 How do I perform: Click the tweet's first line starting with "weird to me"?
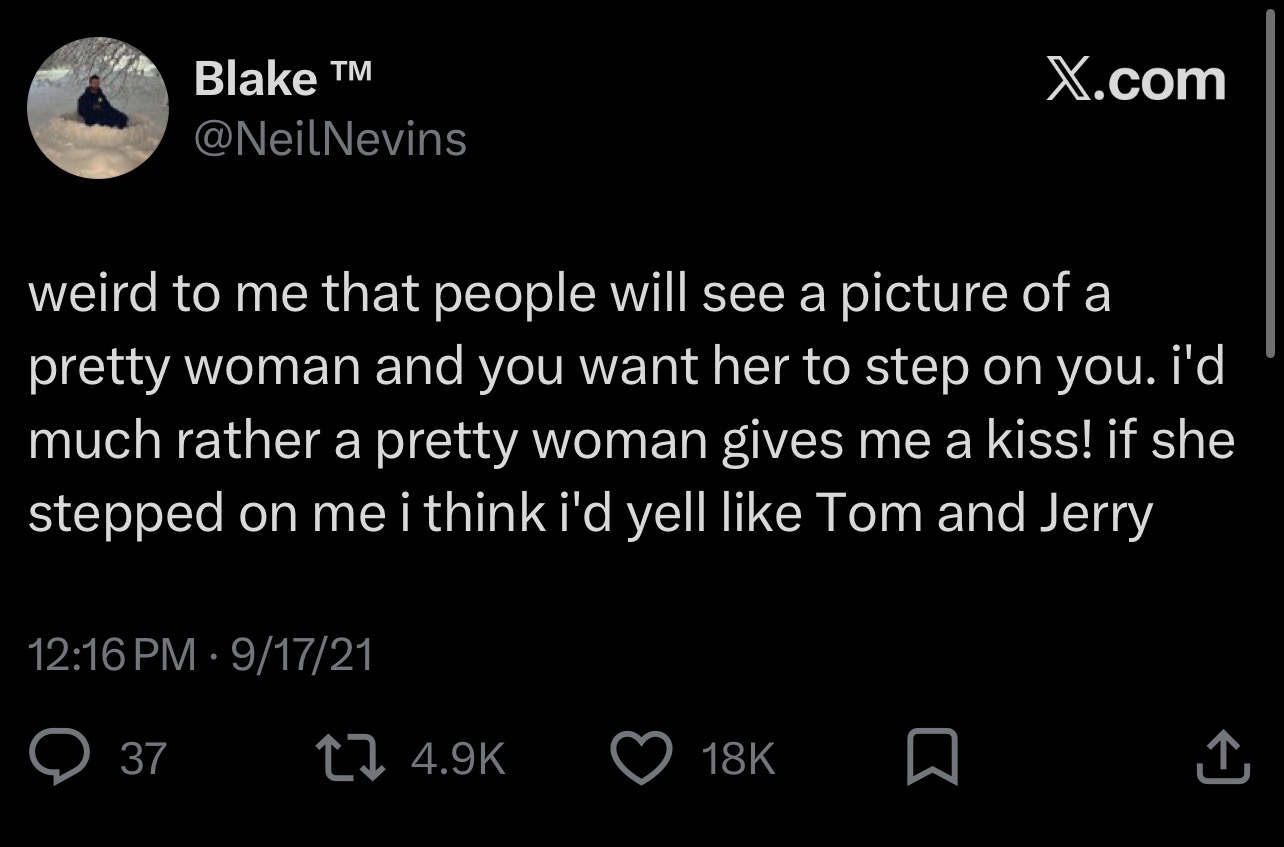(569, 296)
